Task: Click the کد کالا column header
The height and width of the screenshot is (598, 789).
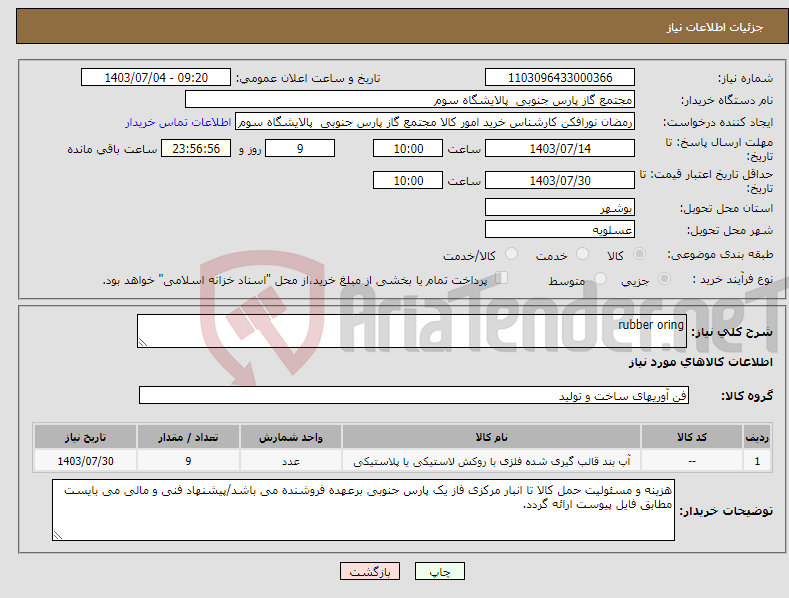Action: 692,437
